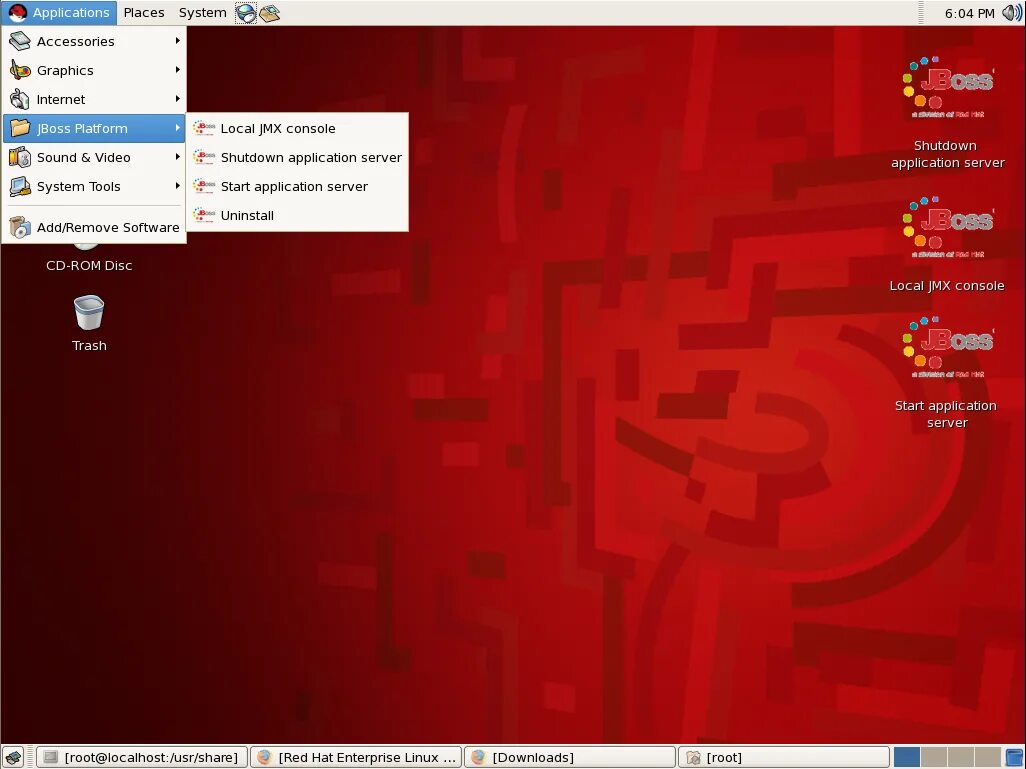Switch to the root file browser window
1026x769 pixels.
tap(784, 757)
